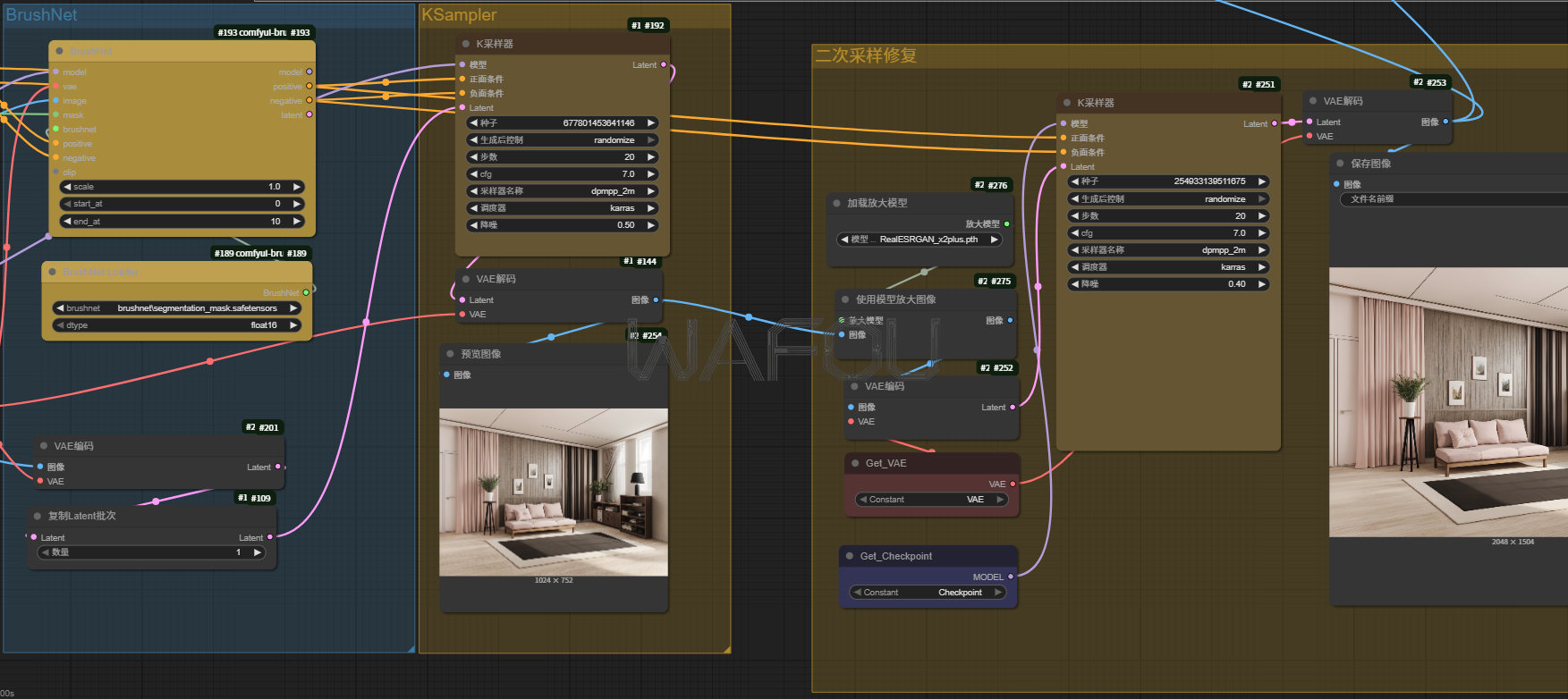Click the #2 #251 node badge
Image resolution: width=1568 pixels, height=699 pixels.
point(1259,84)
